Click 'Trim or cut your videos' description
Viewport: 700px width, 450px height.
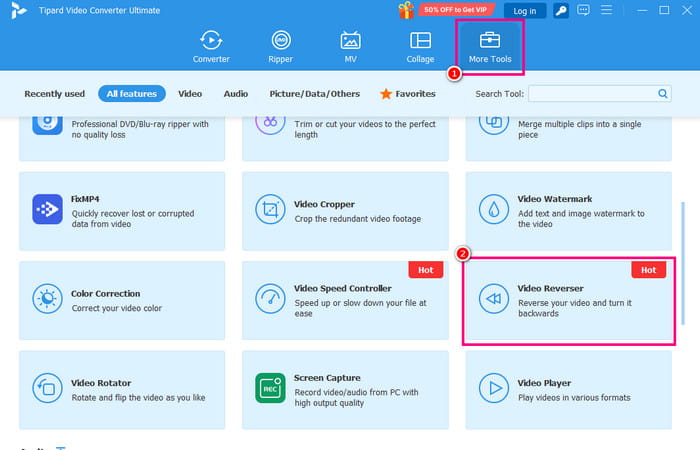pos(365,129)
